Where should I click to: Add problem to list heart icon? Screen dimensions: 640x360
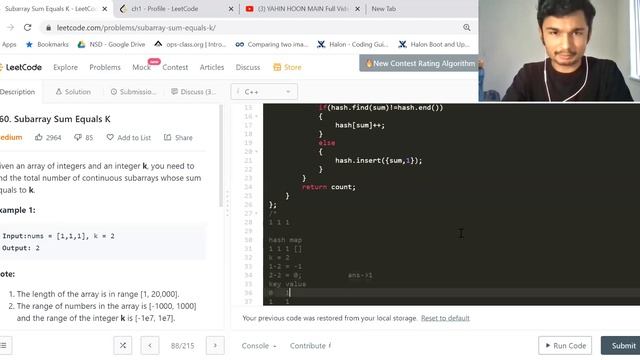click(129, 138)
